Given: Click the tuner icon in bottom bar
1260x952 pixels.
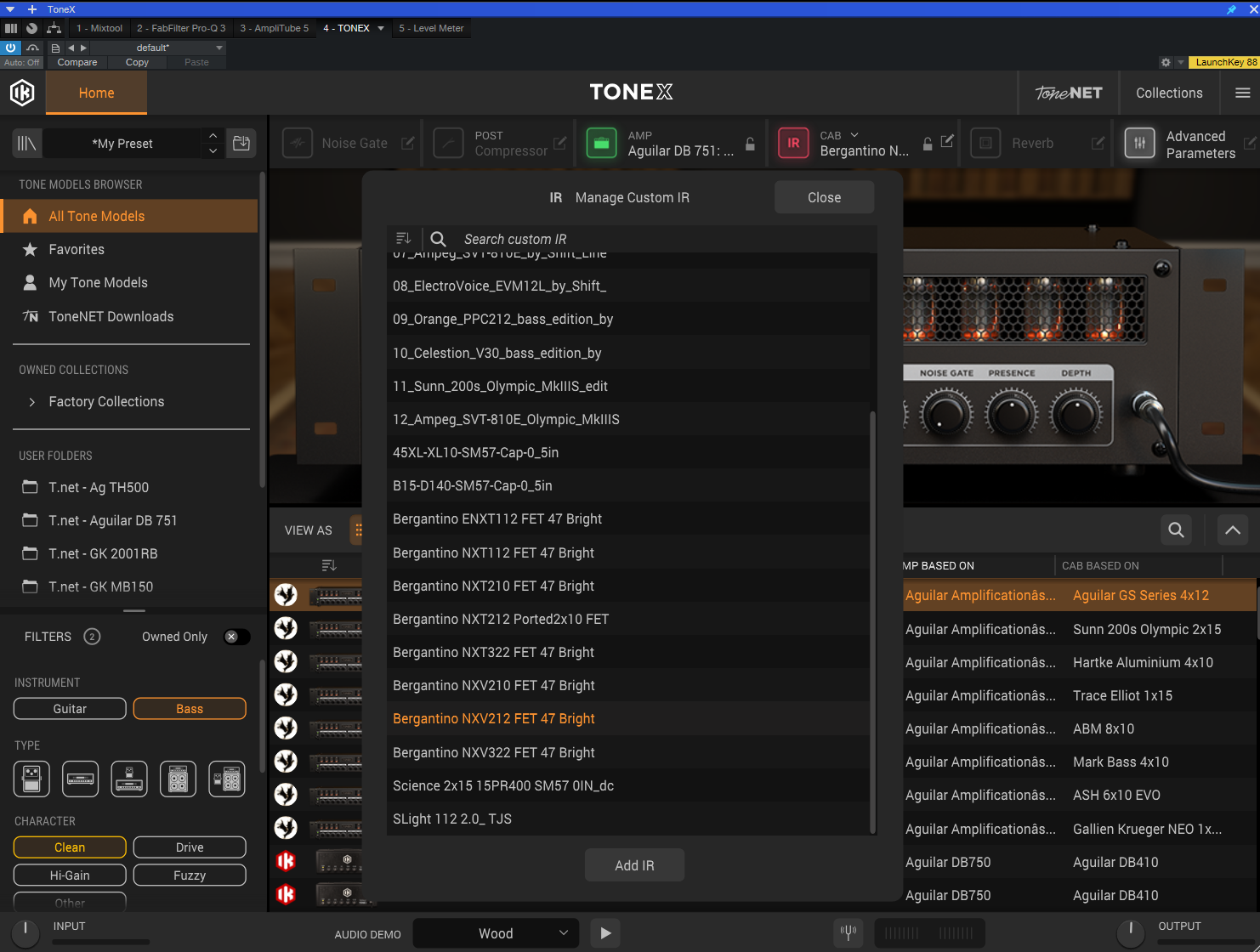Looking at the screenshot, I should click(x=849, y=932).
